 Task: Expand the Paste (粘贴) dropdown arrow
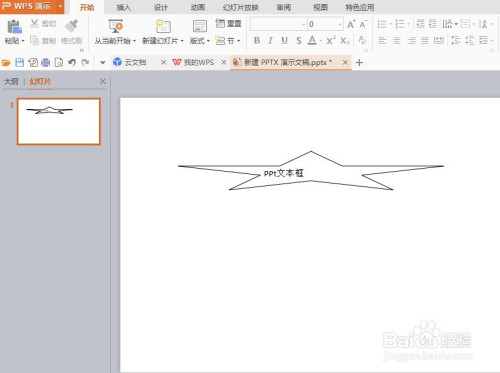(23, 41)
